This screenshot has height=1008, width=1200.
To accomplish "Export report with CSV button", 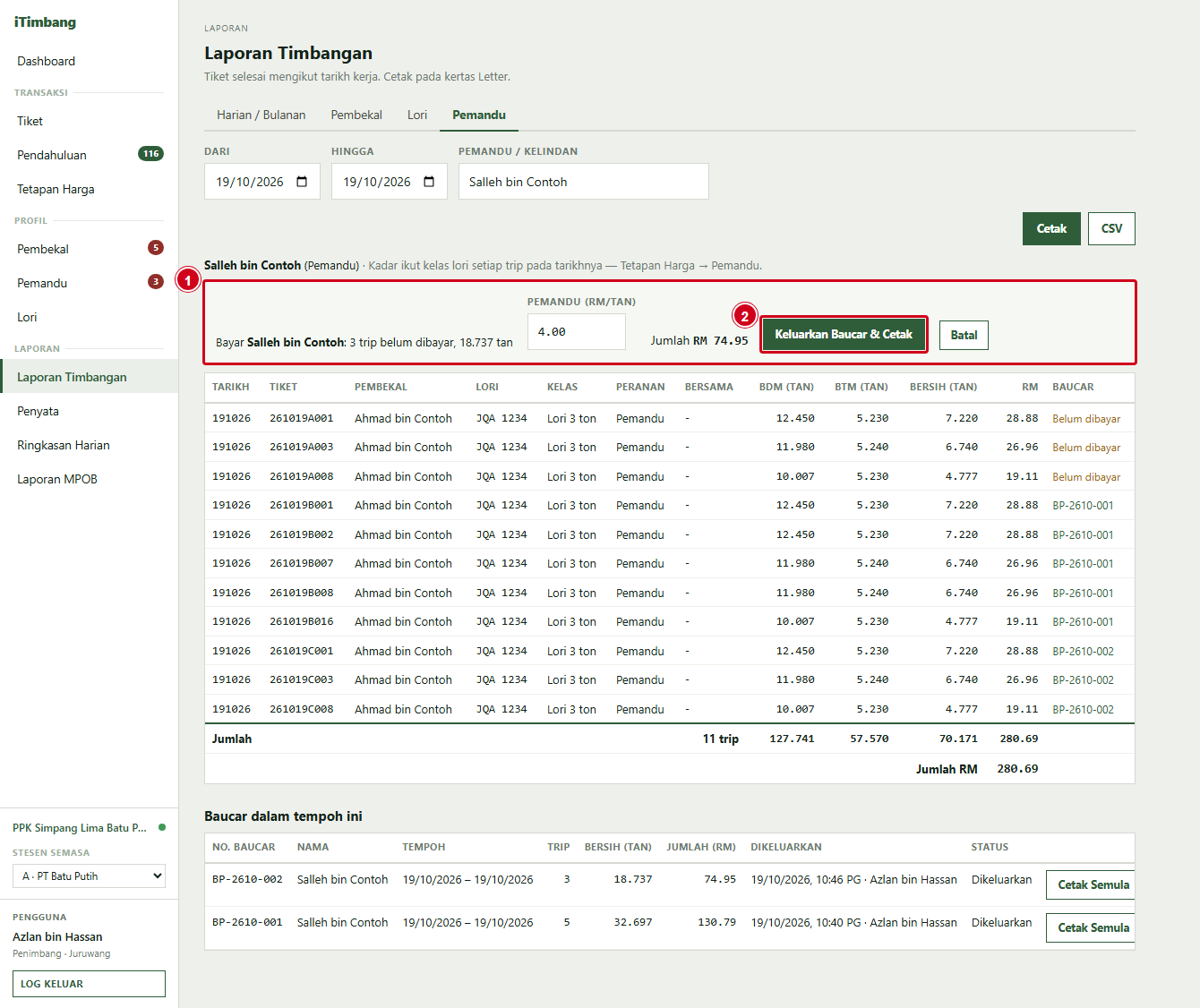I will pos(1111,228).
